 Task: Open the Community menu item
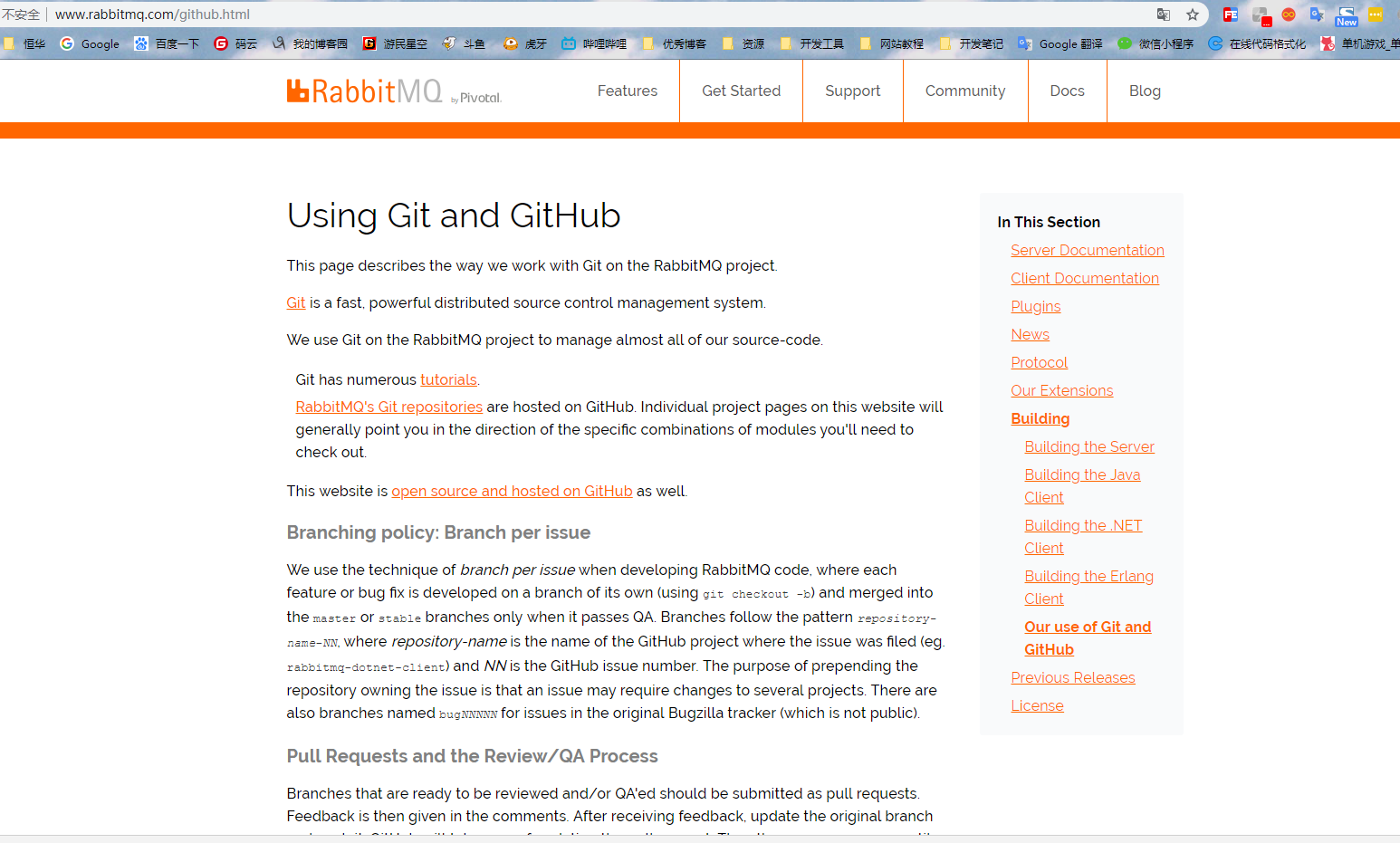(x=965, y=91)
